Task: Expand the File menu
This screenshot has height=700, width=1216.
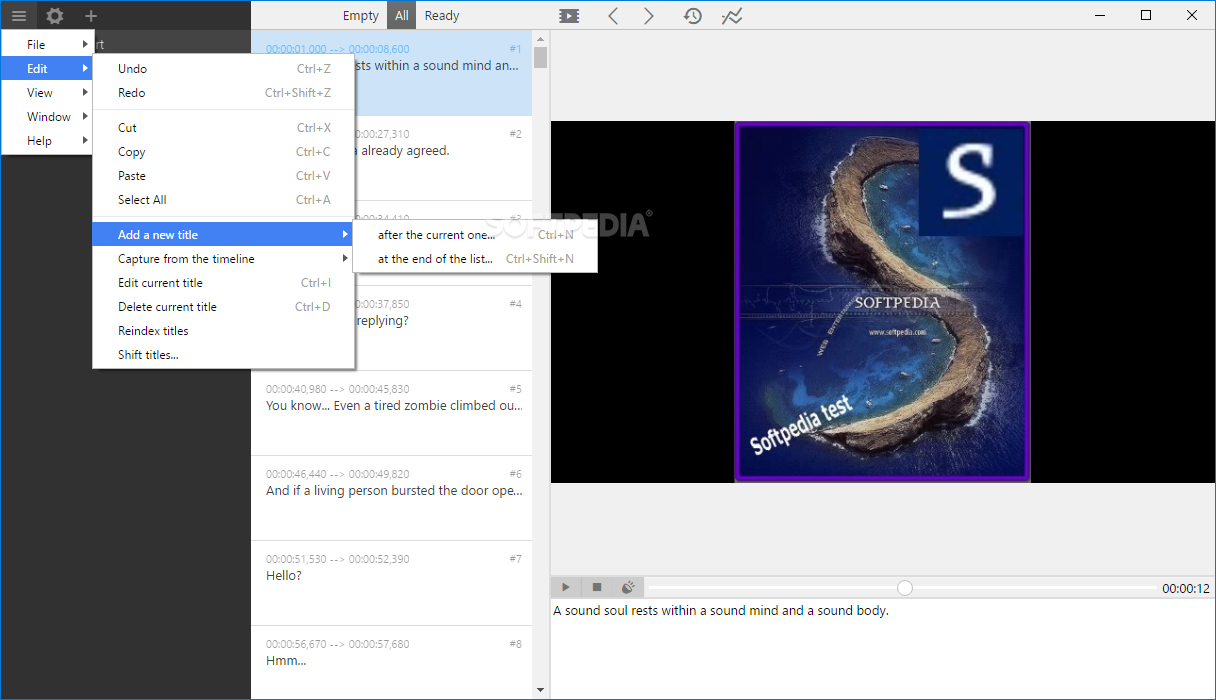Action: (47, 45)
